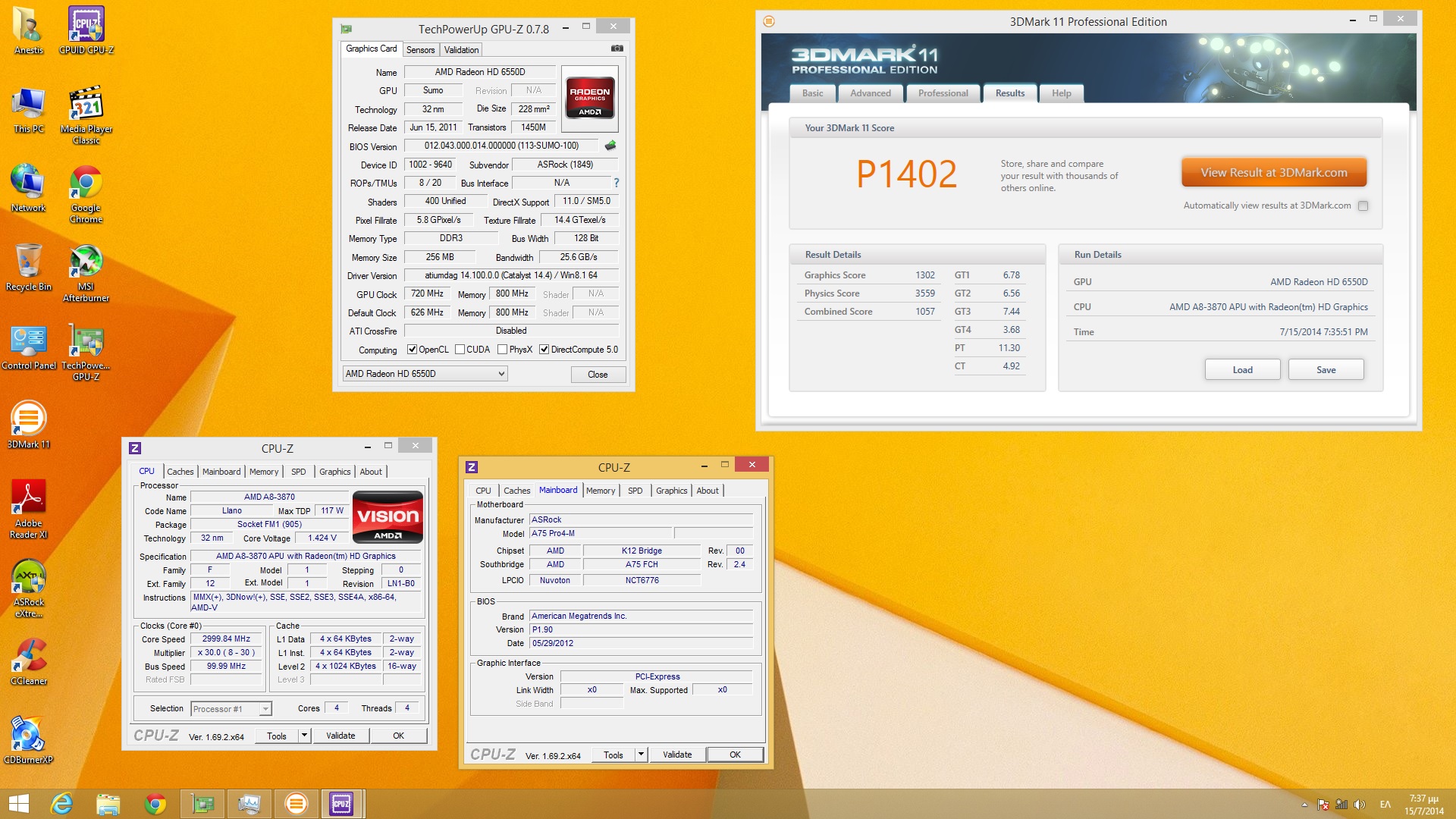Toggle the DirectCompute 5.0 checkbox
This screenshot has height=819, width=1456.
click(x=544, y=350)
